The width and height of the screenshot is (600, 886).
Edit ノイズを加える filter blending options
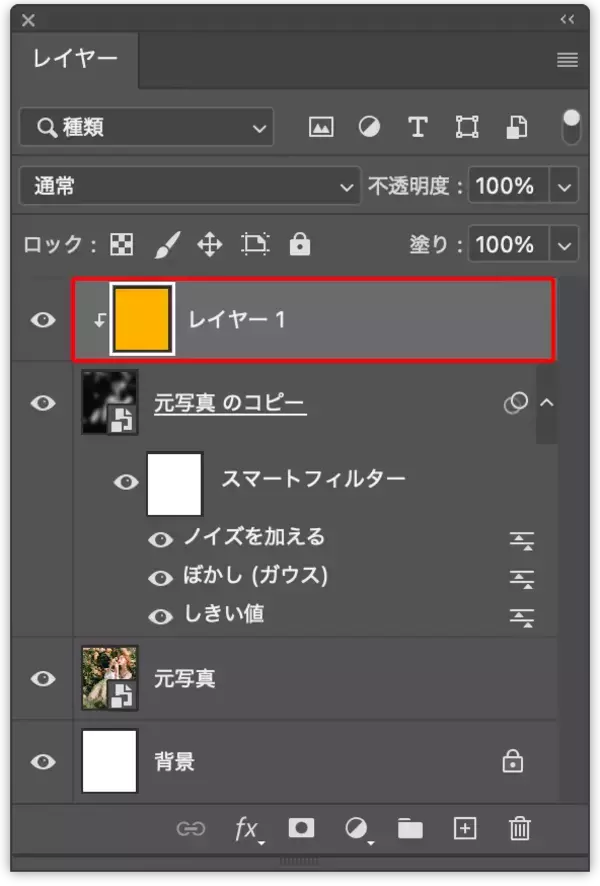coord(521,540)
